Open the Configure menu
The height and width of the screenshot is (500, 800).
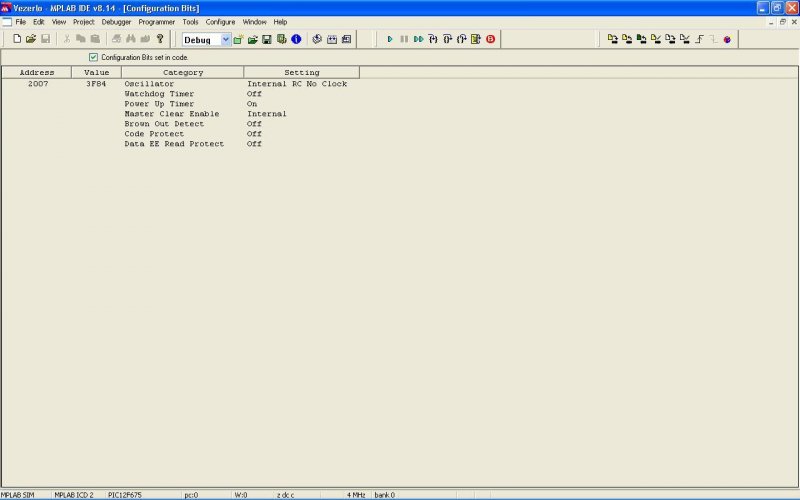tap(220, 22)
